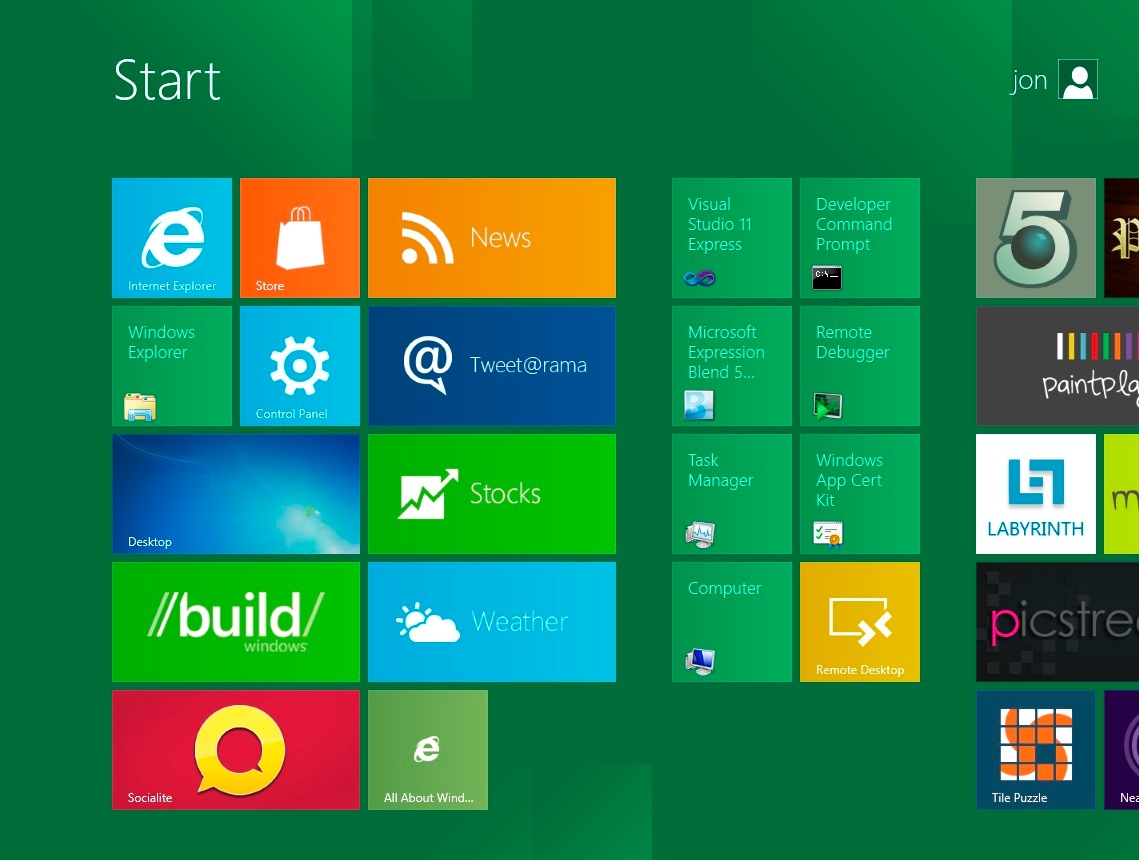The image size is (1139, 860).
Task: Open Task Manager
Action: 731,493
